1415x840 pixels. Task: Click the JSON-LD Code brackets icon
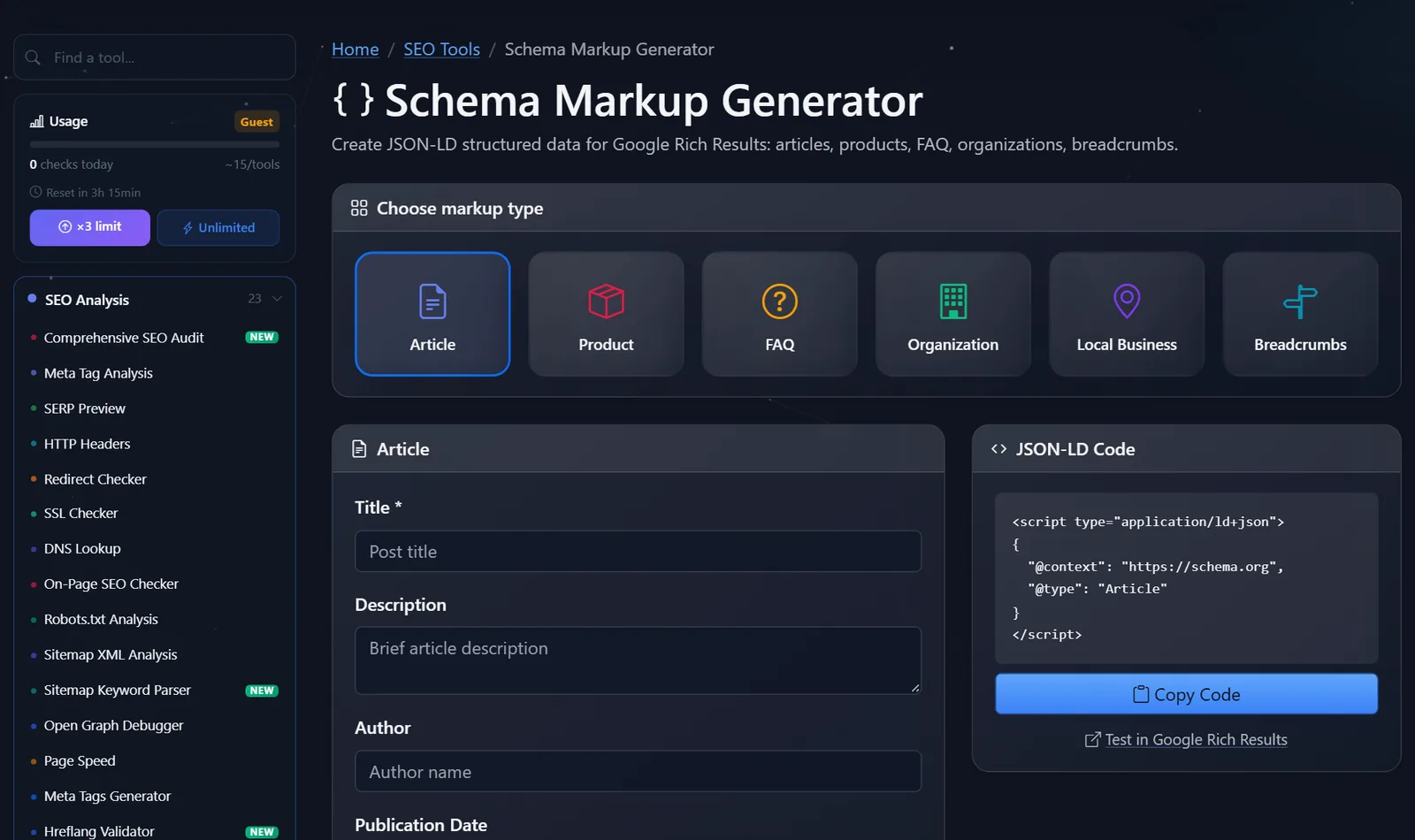pyautogui.click(x=998, y=449)
